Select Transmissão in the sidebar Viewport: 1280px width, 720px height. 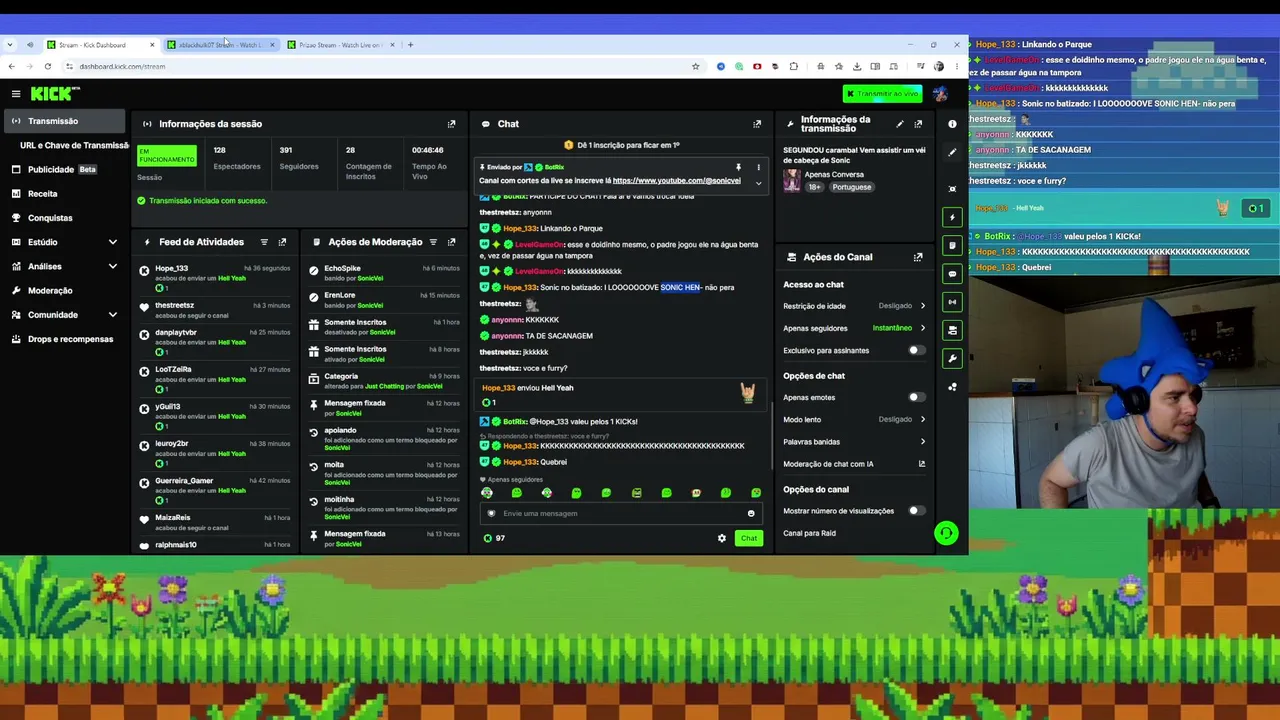tap(65, 121)
